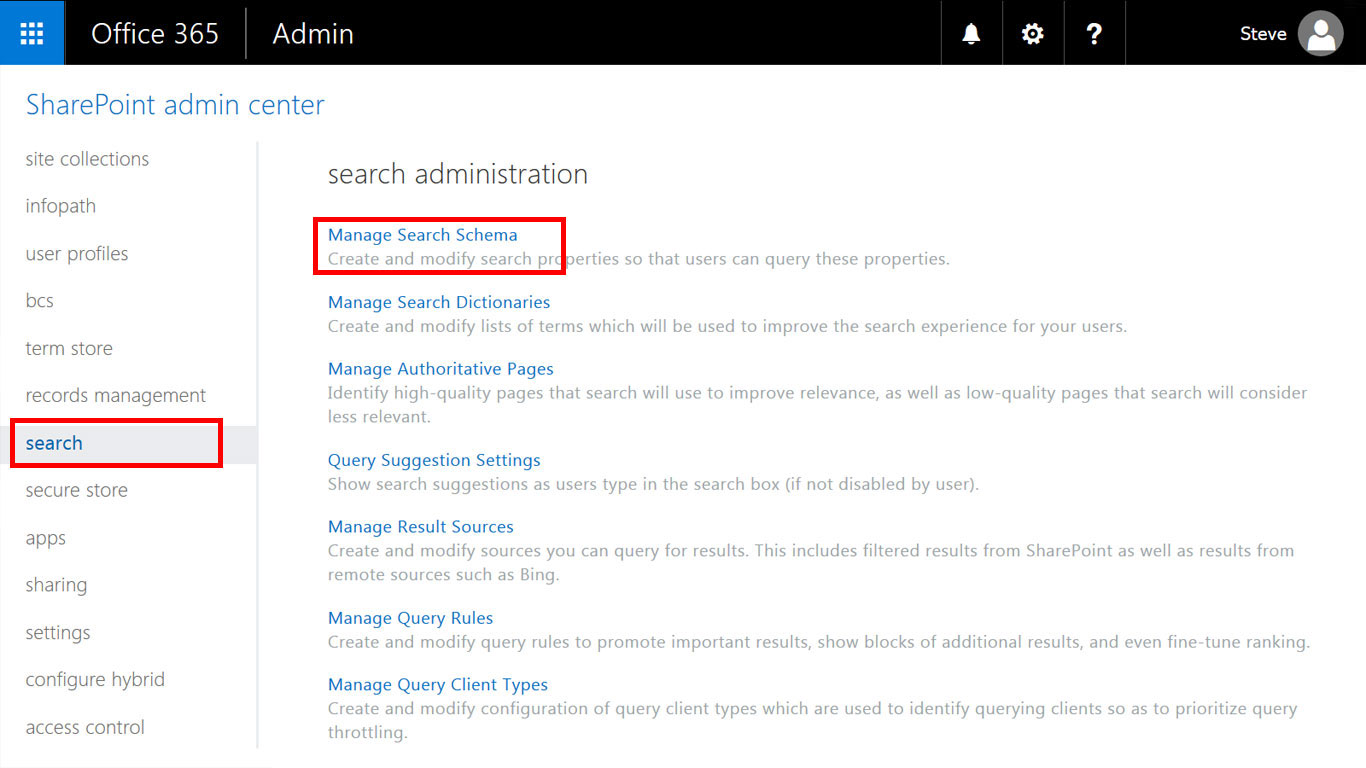Viewport: 1366px width, 768px height.
Task: Select site collections in the sidebar
Action: [x=87, y=159]
